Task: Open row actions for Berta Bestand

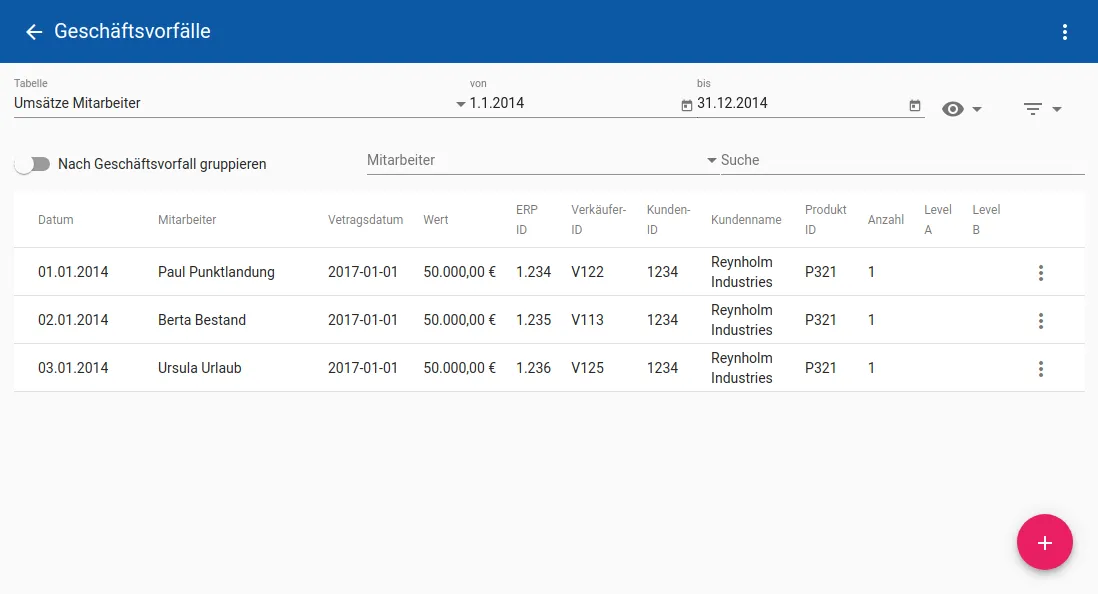Action: (x=1041, y=320)
